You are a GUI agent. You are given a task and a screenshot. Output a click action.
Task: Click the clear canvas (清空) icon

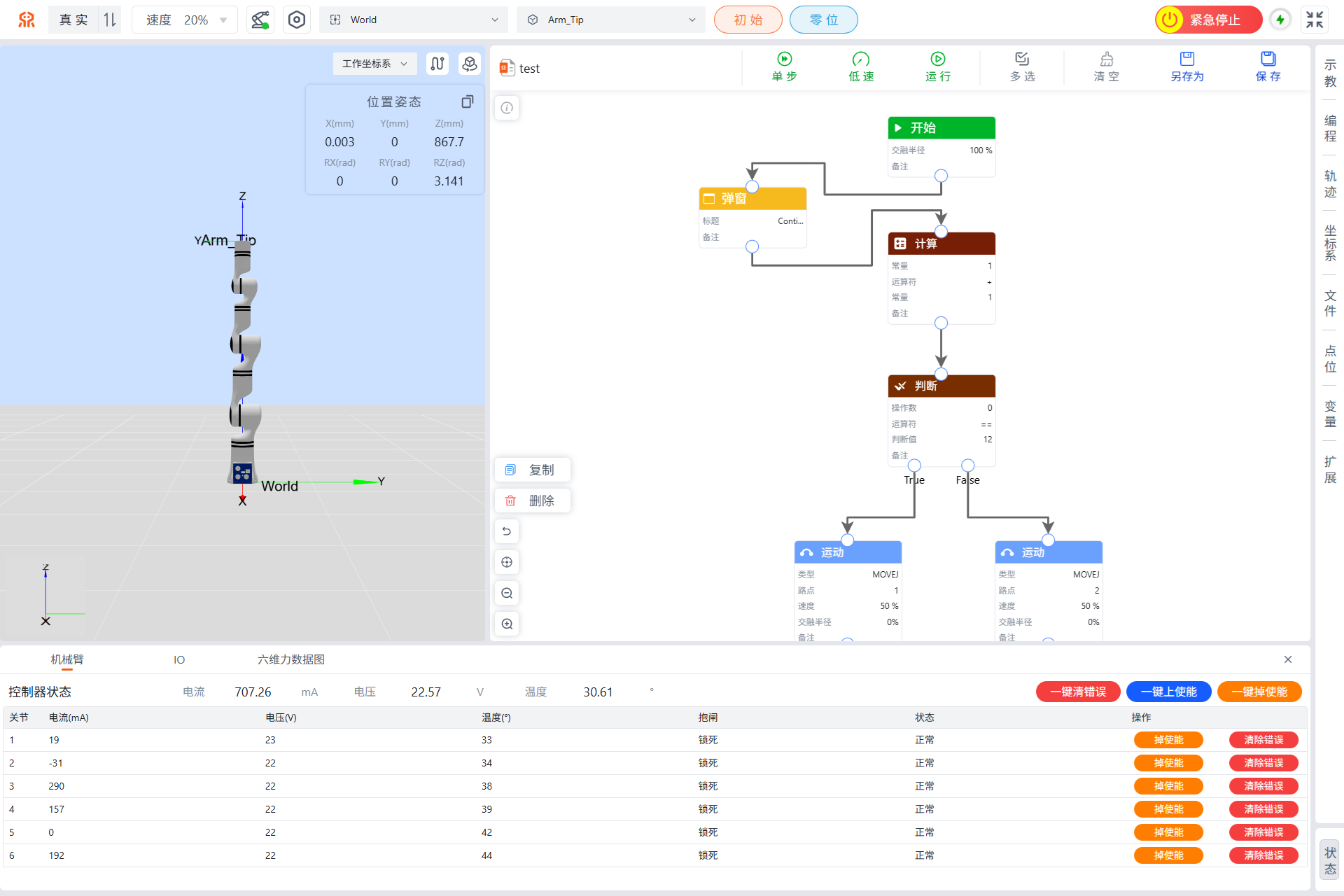coord(1106,59)
